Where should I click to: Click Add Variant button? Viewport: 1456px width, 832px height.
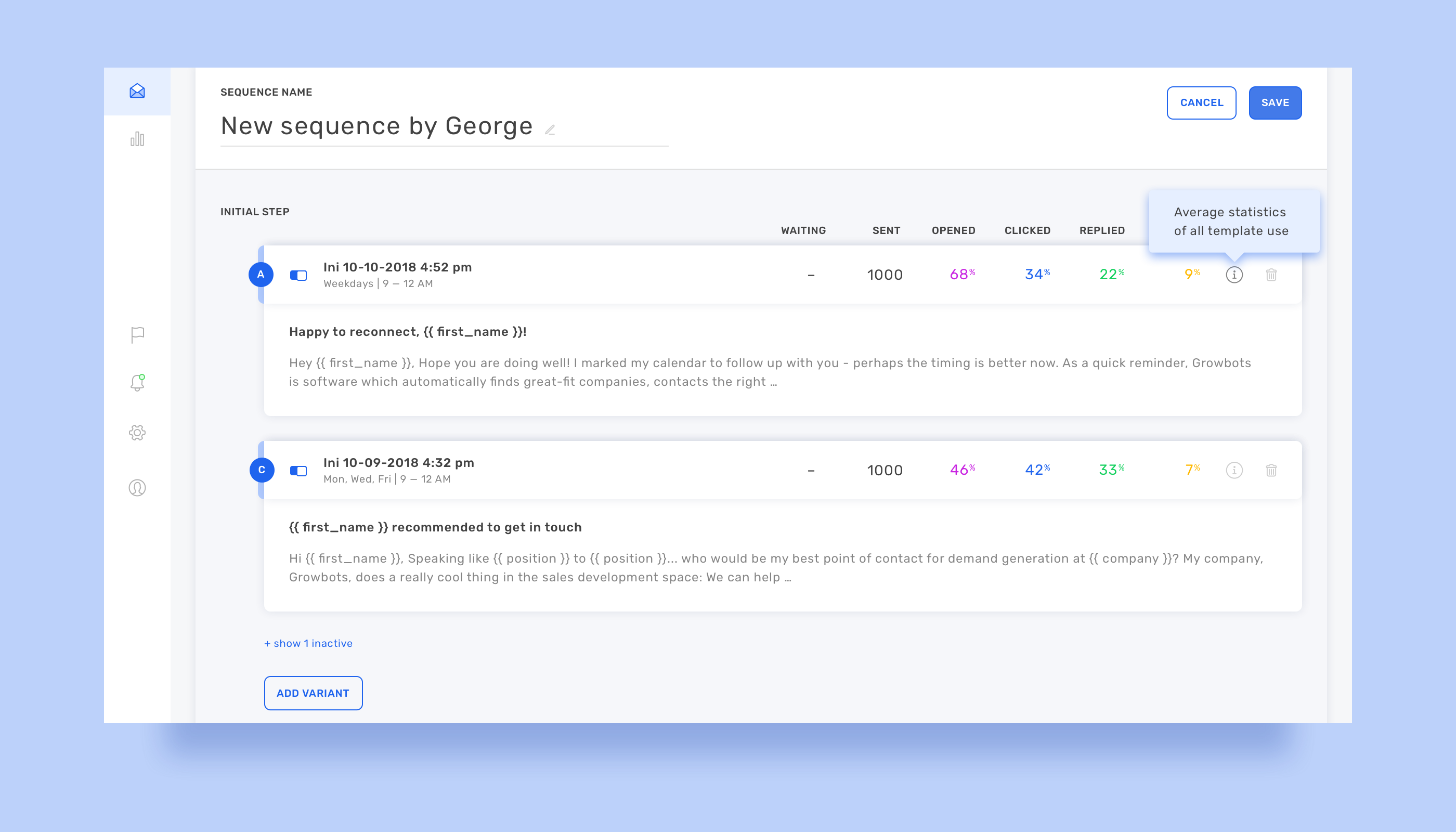313,693
